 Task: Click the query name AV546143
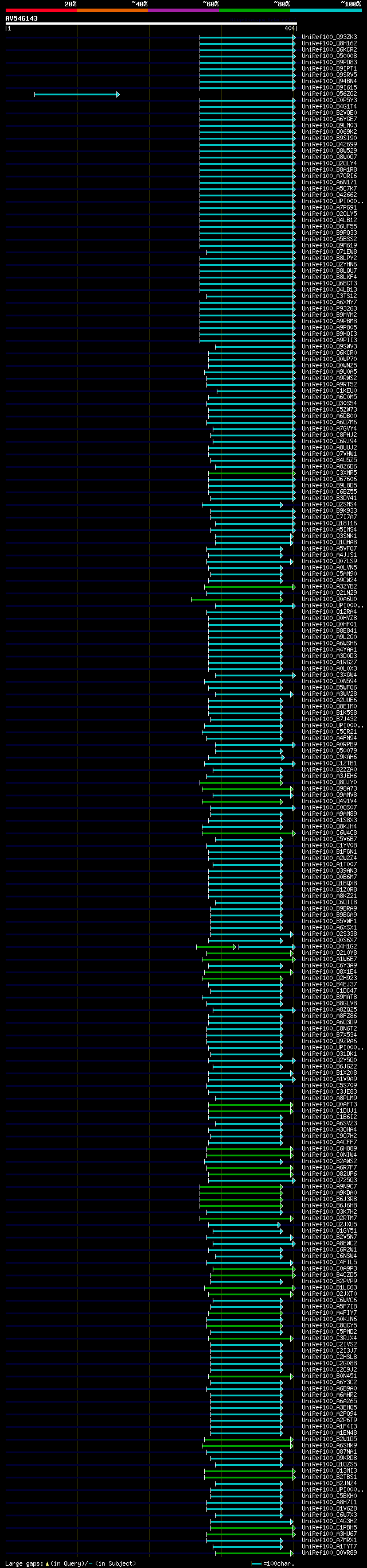point(21,18)
